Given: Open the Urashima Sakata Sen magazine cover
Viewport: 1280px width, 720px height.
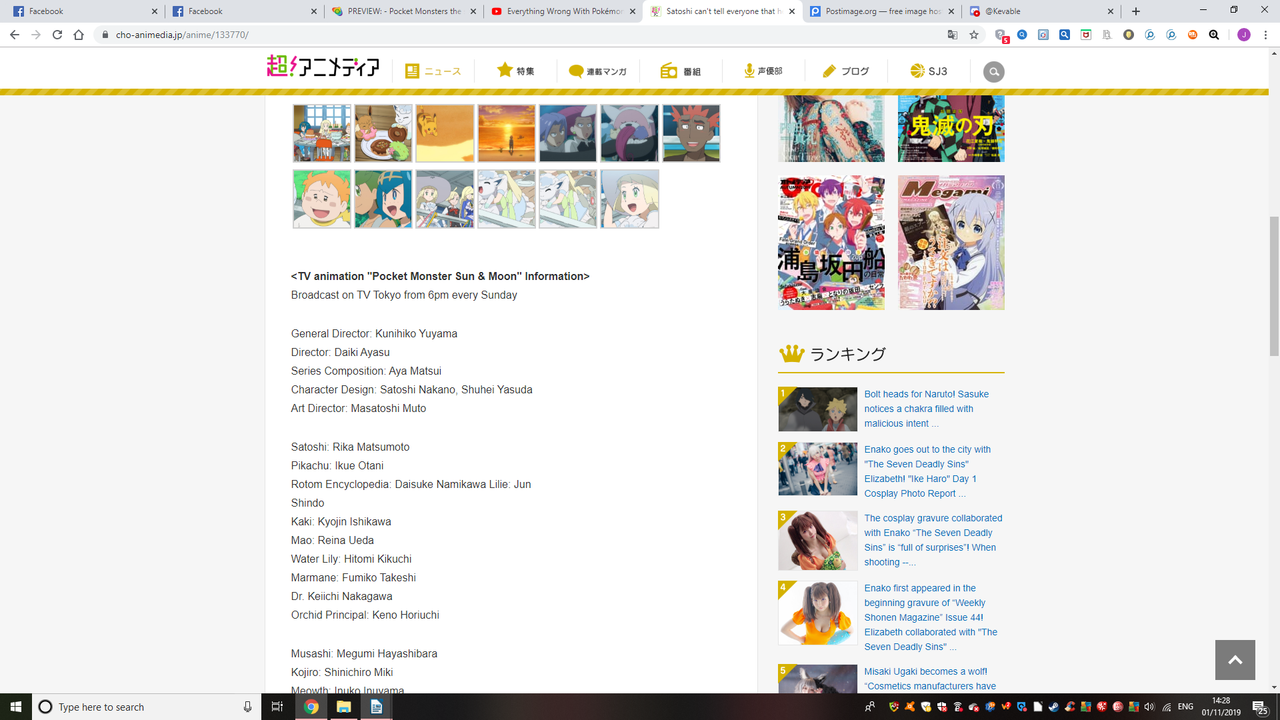Looking at the screenshot, I should (831, 243).
